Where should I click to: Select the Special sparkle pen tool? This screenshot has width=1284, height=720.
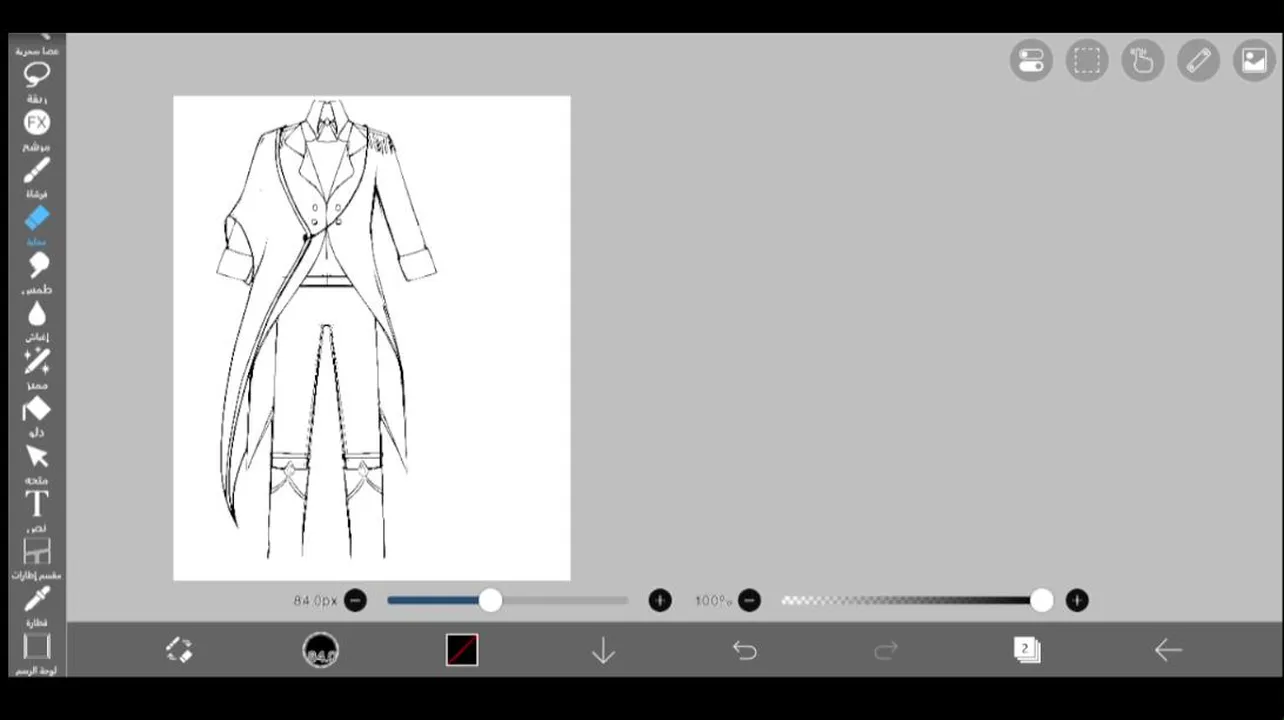37,361
